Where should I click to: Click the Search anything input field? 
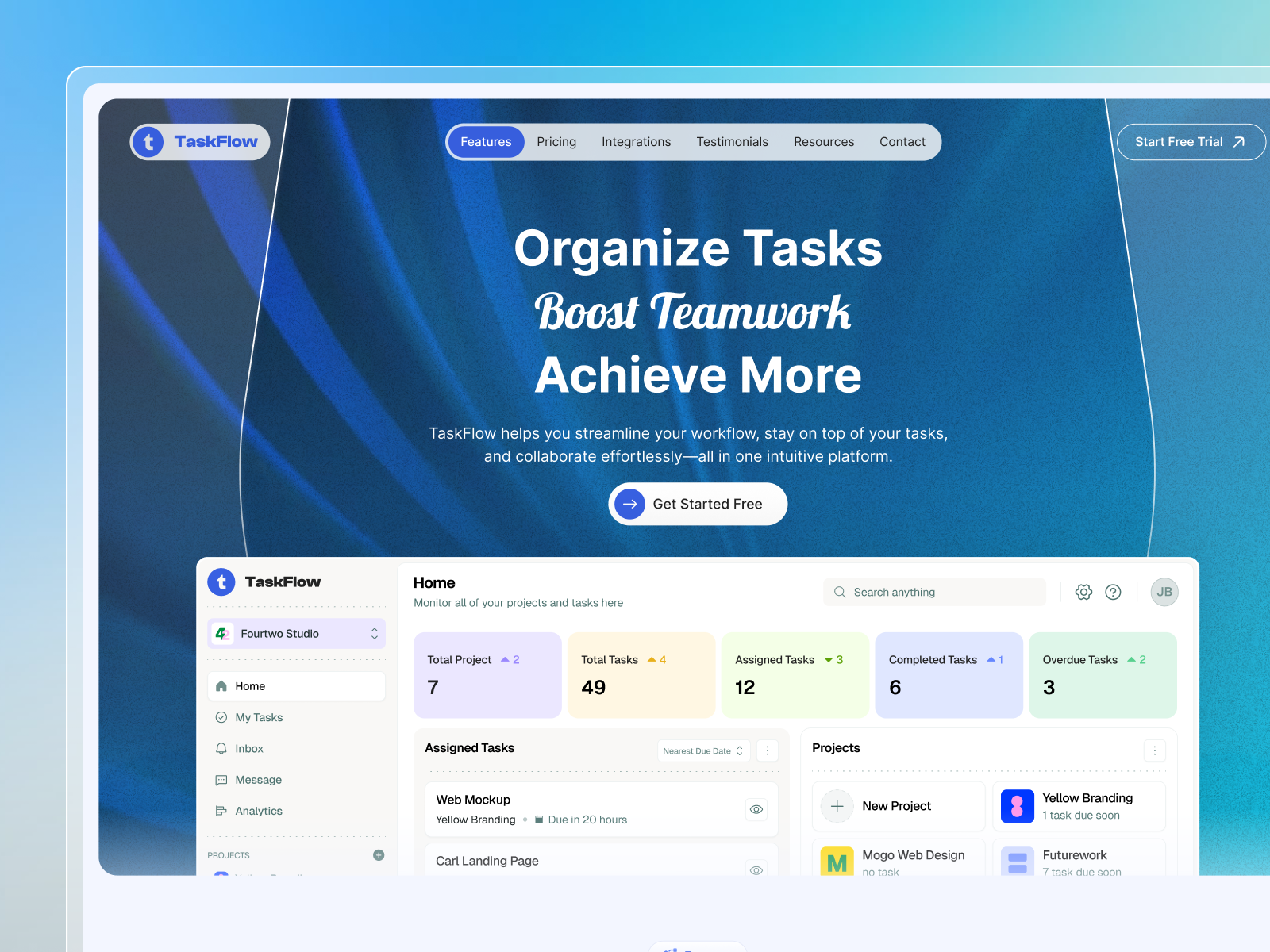click(x=937, y=592)
